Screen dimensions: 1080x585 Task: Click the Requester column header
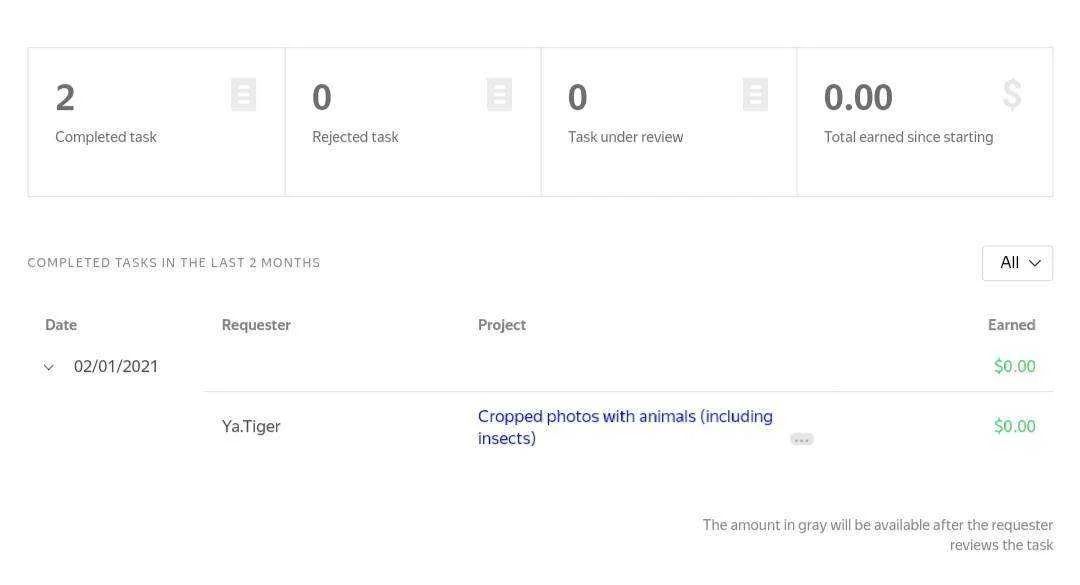(256, 325)
